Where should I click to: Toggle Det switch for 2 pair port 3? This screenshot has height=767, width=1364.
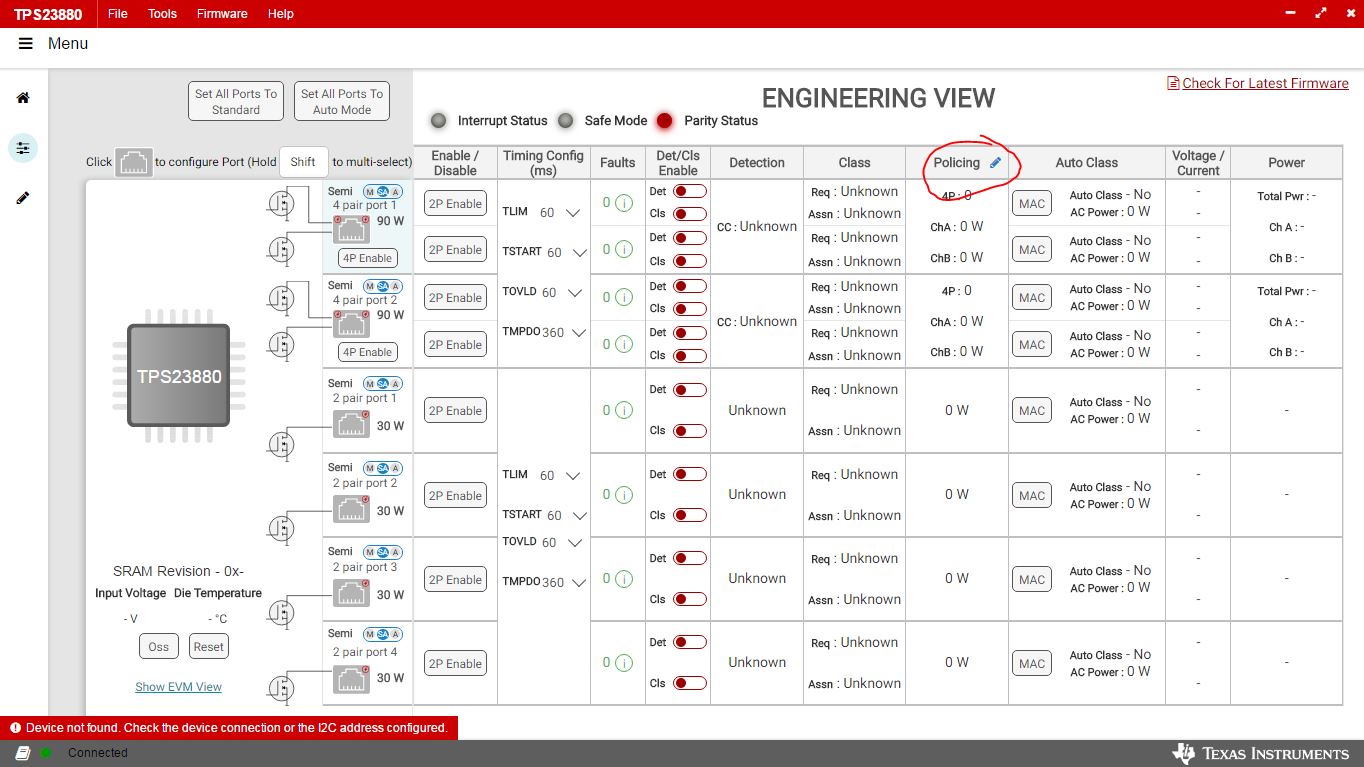(690, 558)
